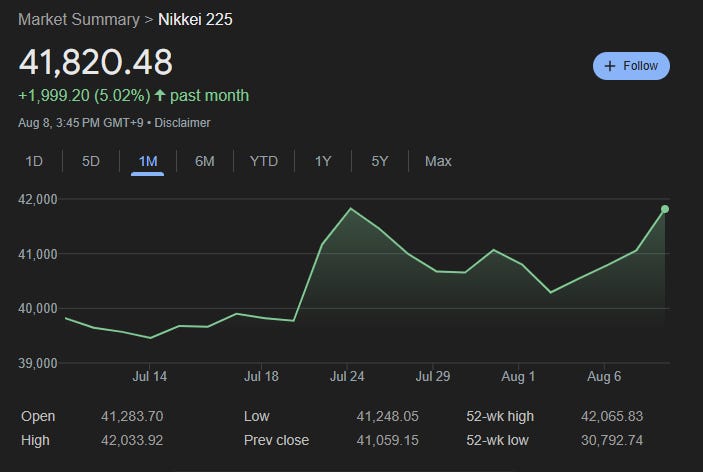Click the 39,000 y-axis label
This screenshot has width=703, height=472.
click(38, 363)
